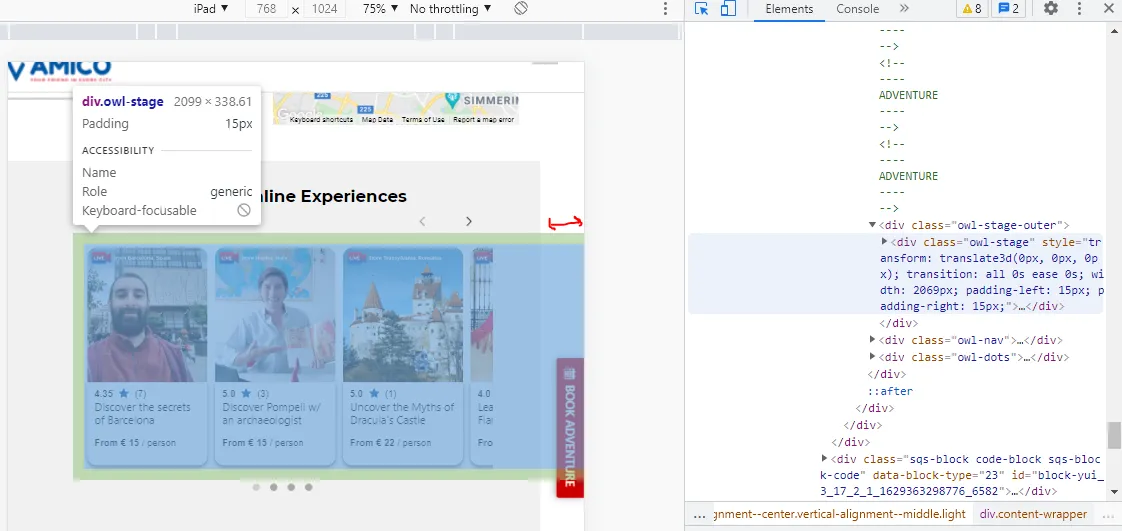The width and height of the screenshot is (1122, 531).
Task: Switch to the Console tab
Action: click(x=857, y=9)
